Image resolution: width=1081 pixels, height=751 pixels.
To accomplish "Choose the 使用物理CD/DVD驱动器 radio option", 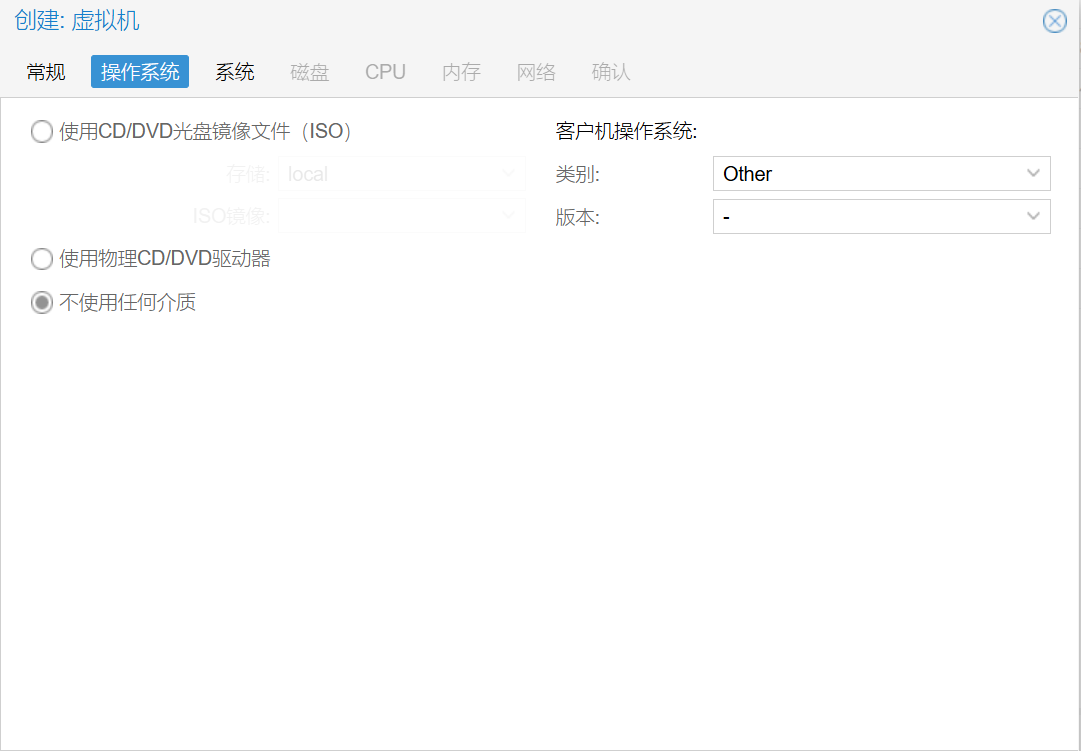I will click(42, 260).
